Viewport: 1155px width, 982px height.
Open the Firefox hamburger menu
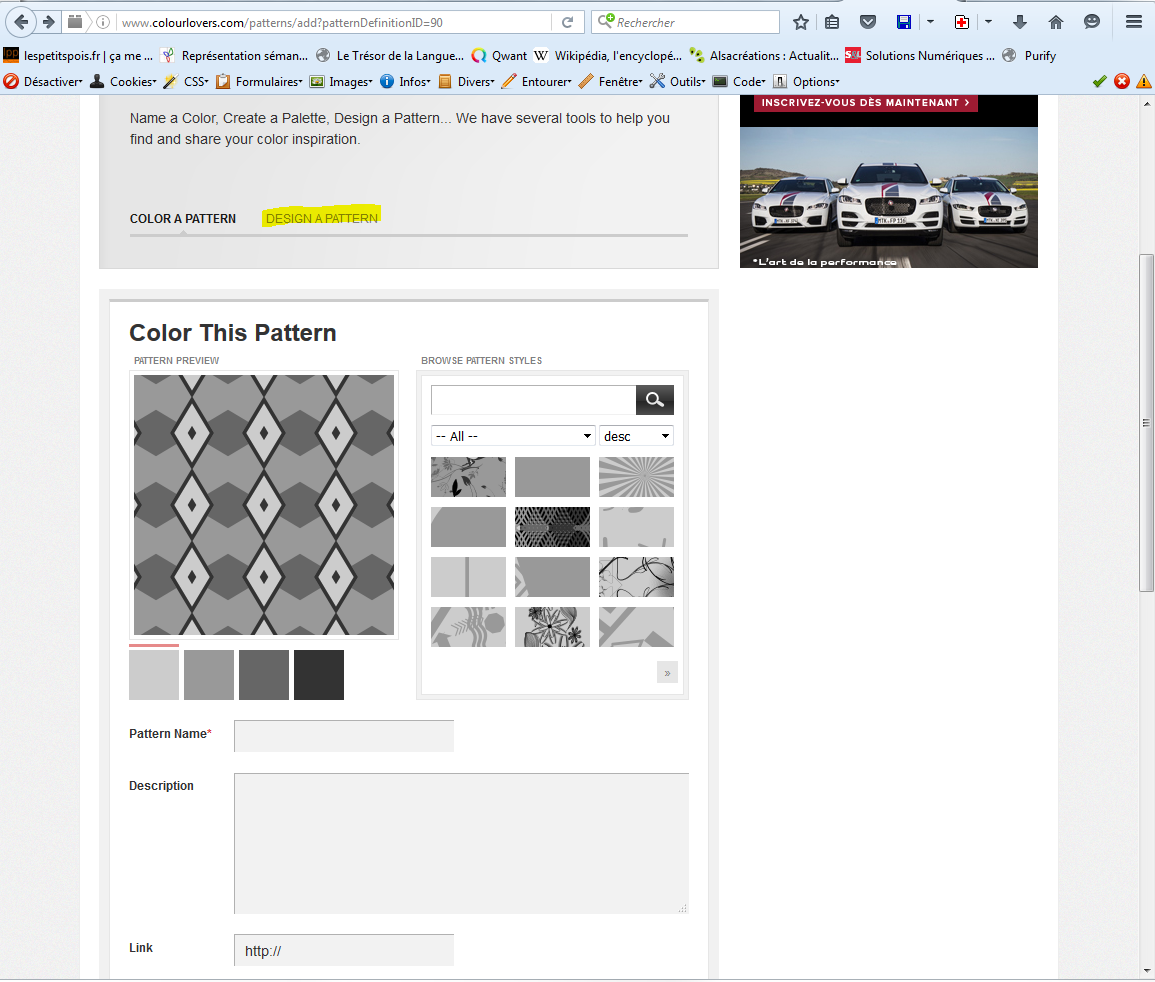tap(1133, 22)
